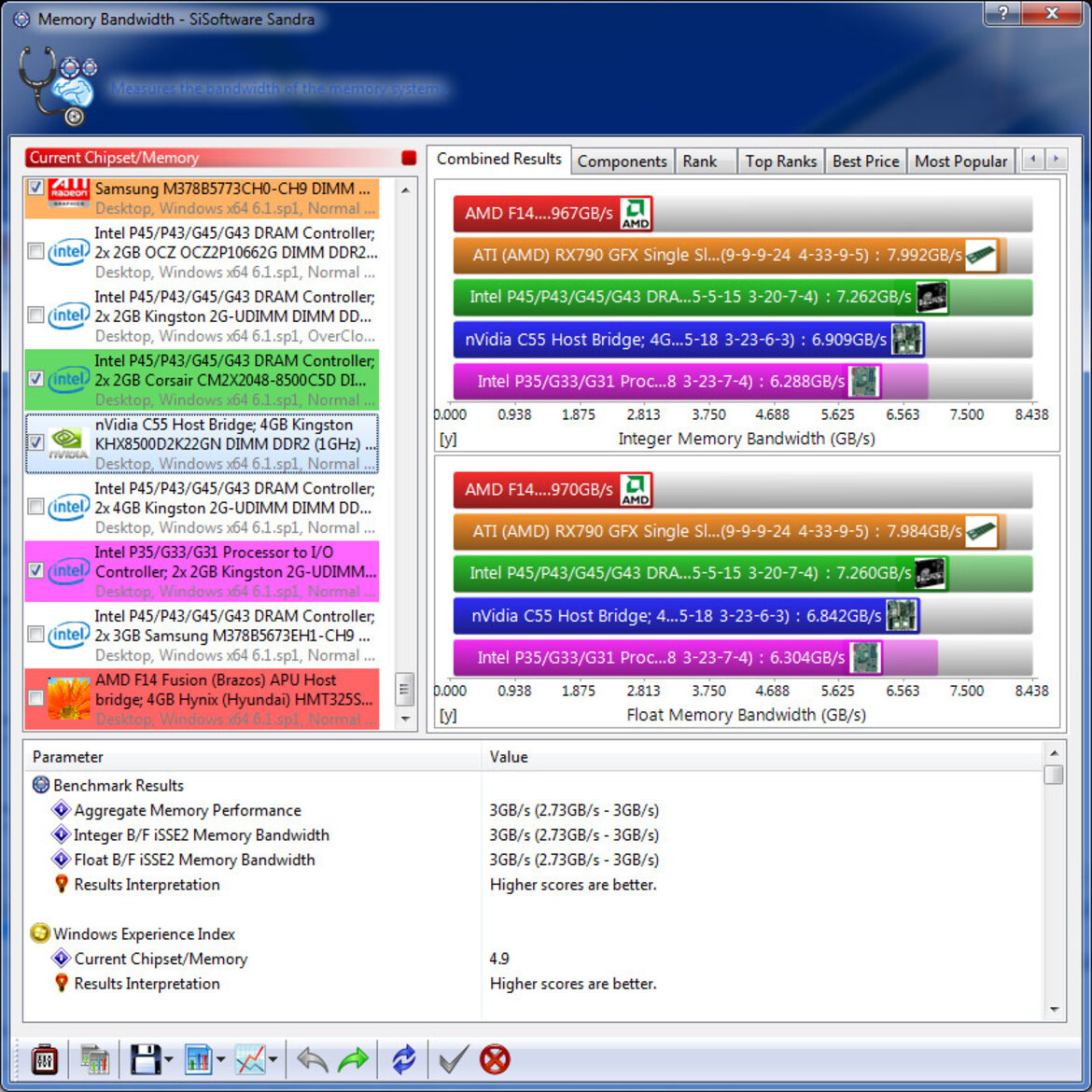
Task: Switch to the Components tab
Action: [622, 161]
